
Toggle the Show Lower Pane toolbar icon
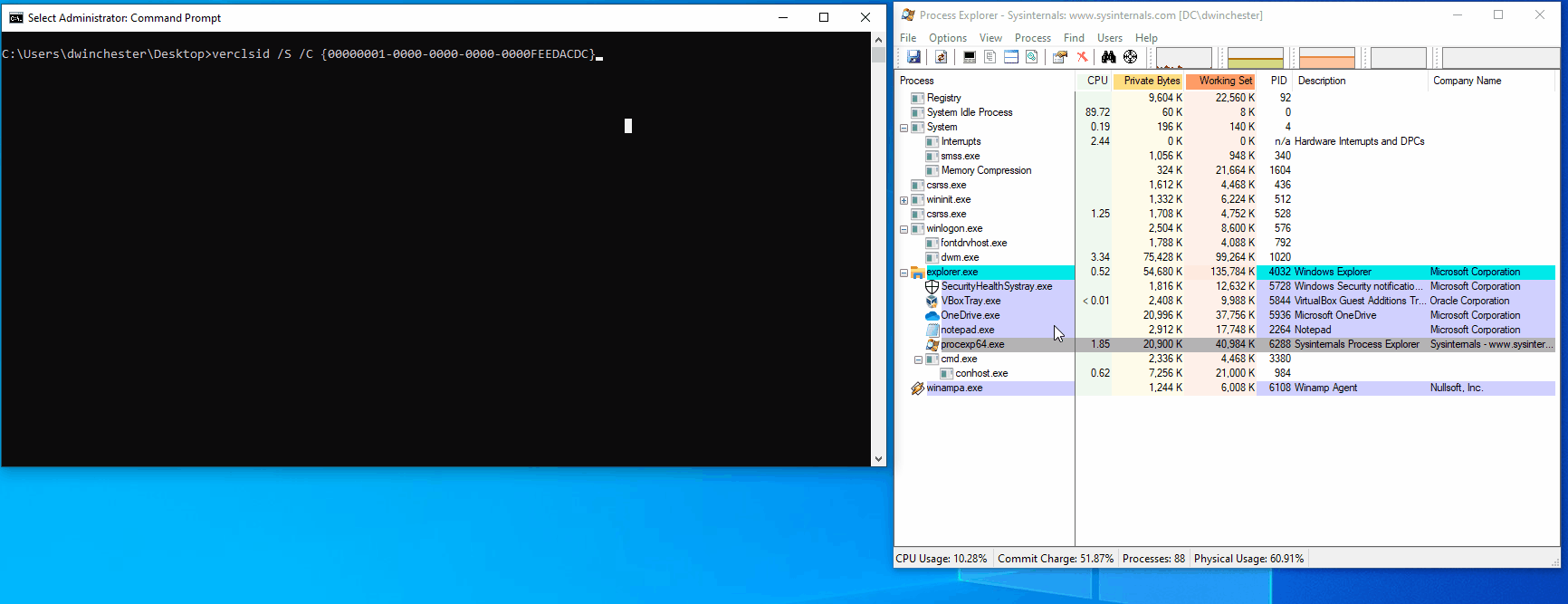1011,57
